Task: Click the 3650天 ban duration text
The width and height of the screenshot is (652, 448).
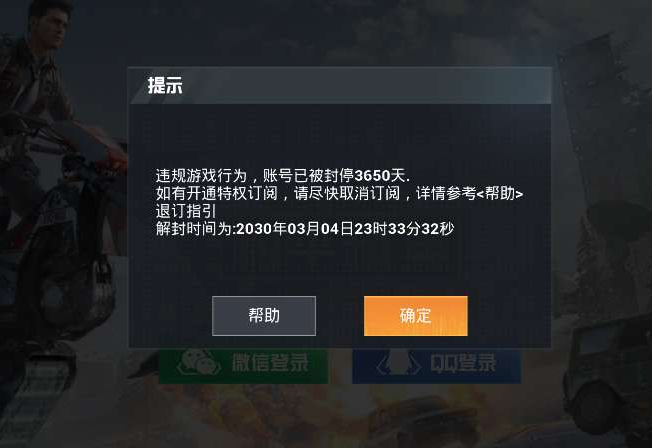Action: click(x=379, y=176)
